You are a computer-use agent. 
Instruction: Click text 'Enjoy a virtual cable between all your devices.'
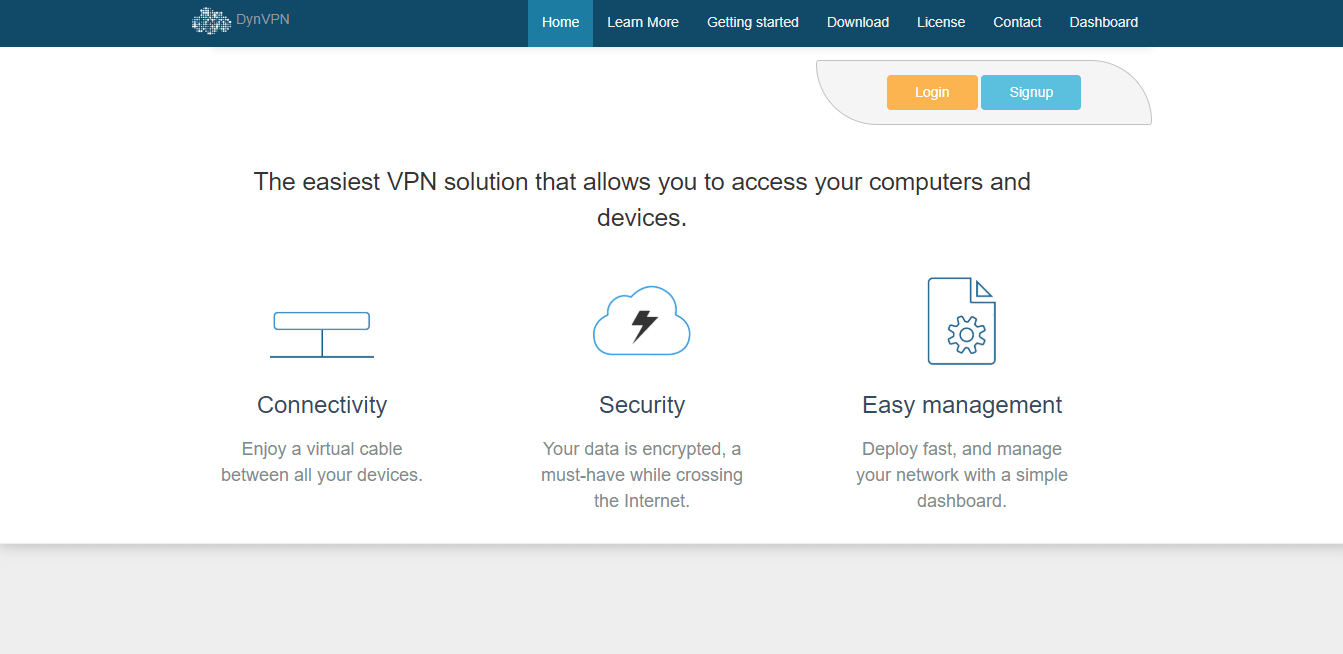(x=322, y=462)
